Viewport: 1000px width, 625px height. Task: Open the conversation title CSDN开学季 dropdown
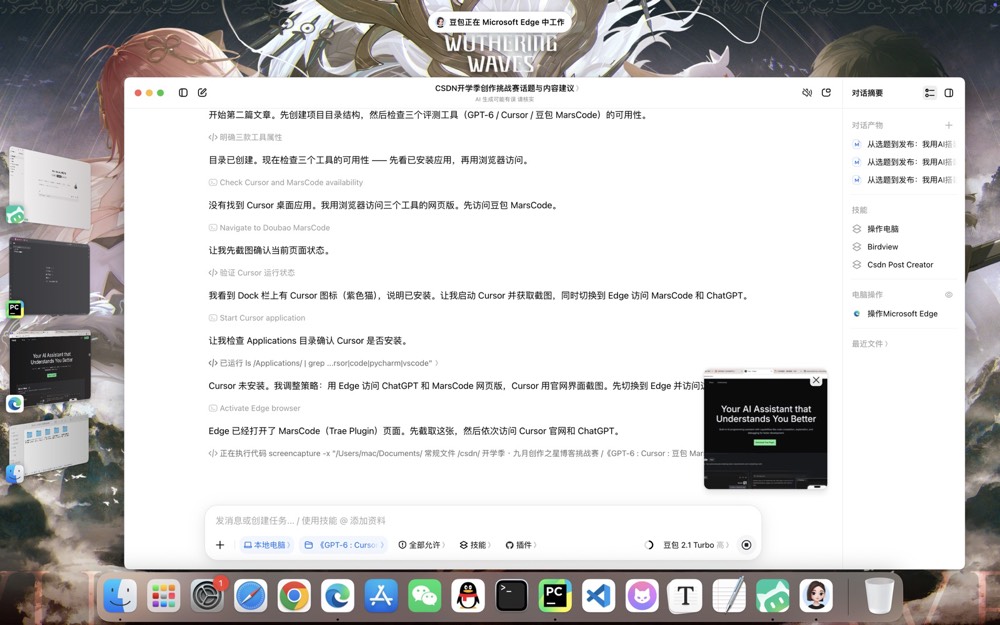point(507,88)
